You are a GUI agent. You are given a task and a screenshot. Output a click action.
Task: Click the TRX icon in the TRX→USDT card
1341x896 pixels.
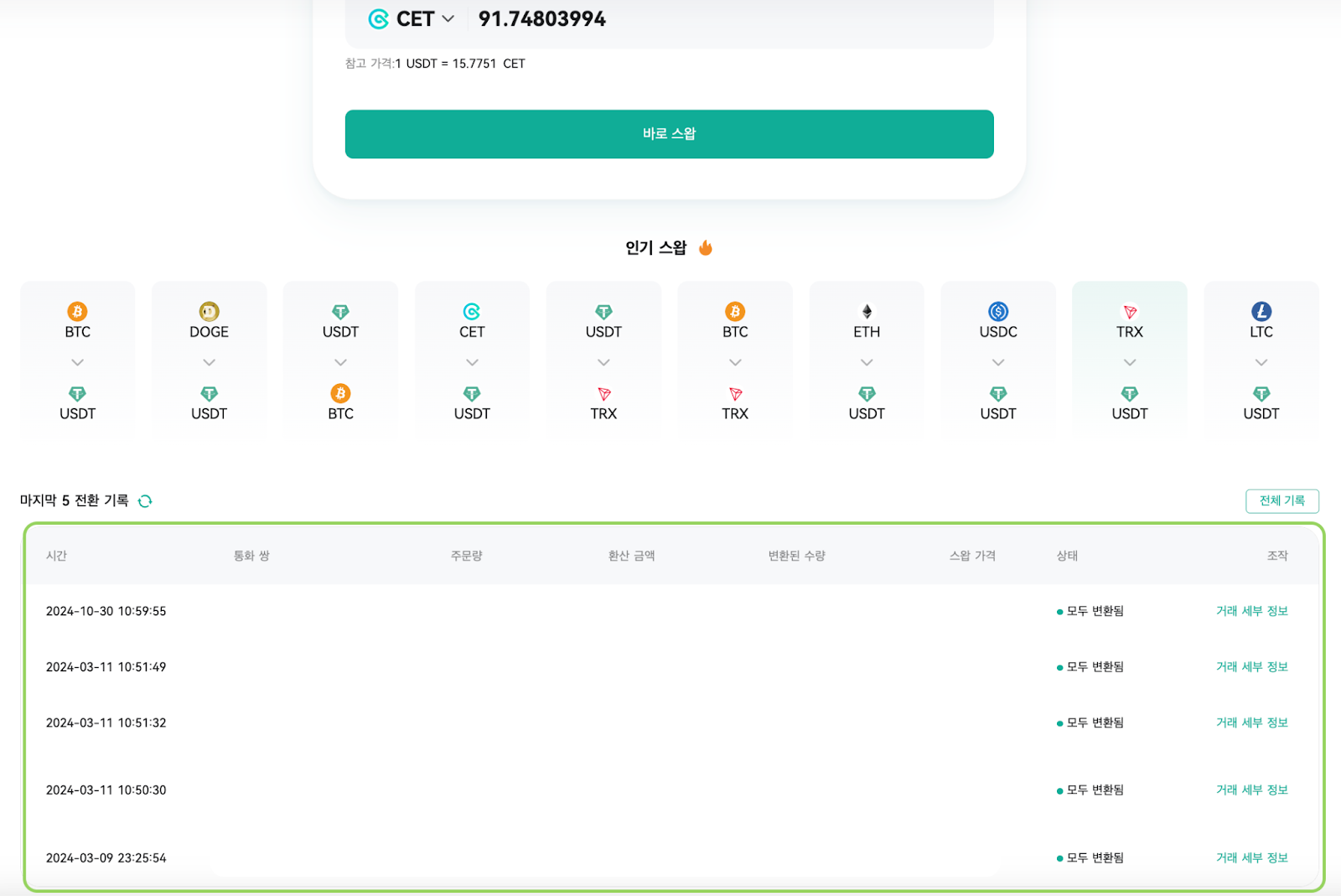point(1129,311)
